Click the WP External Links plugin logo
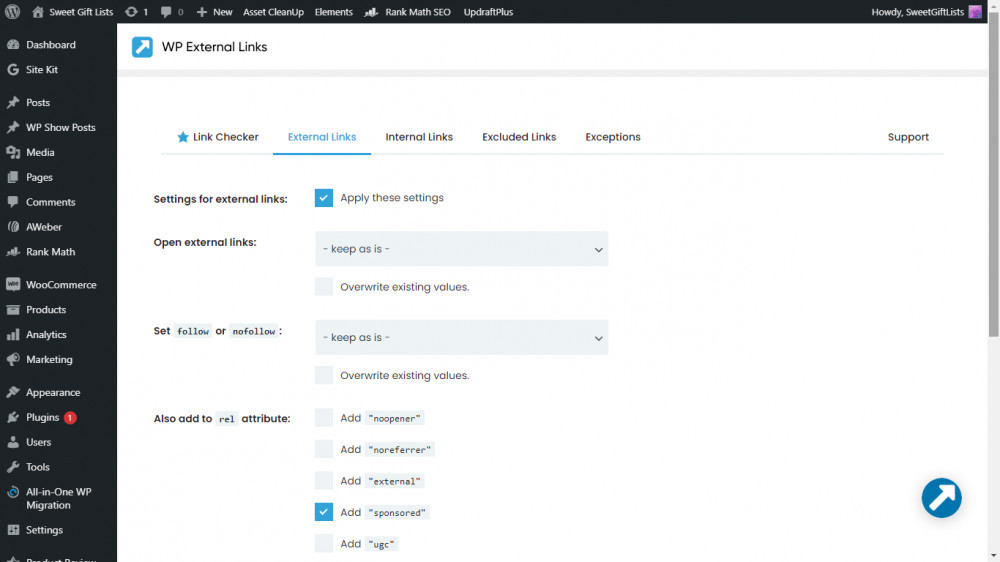 [142, 47]
